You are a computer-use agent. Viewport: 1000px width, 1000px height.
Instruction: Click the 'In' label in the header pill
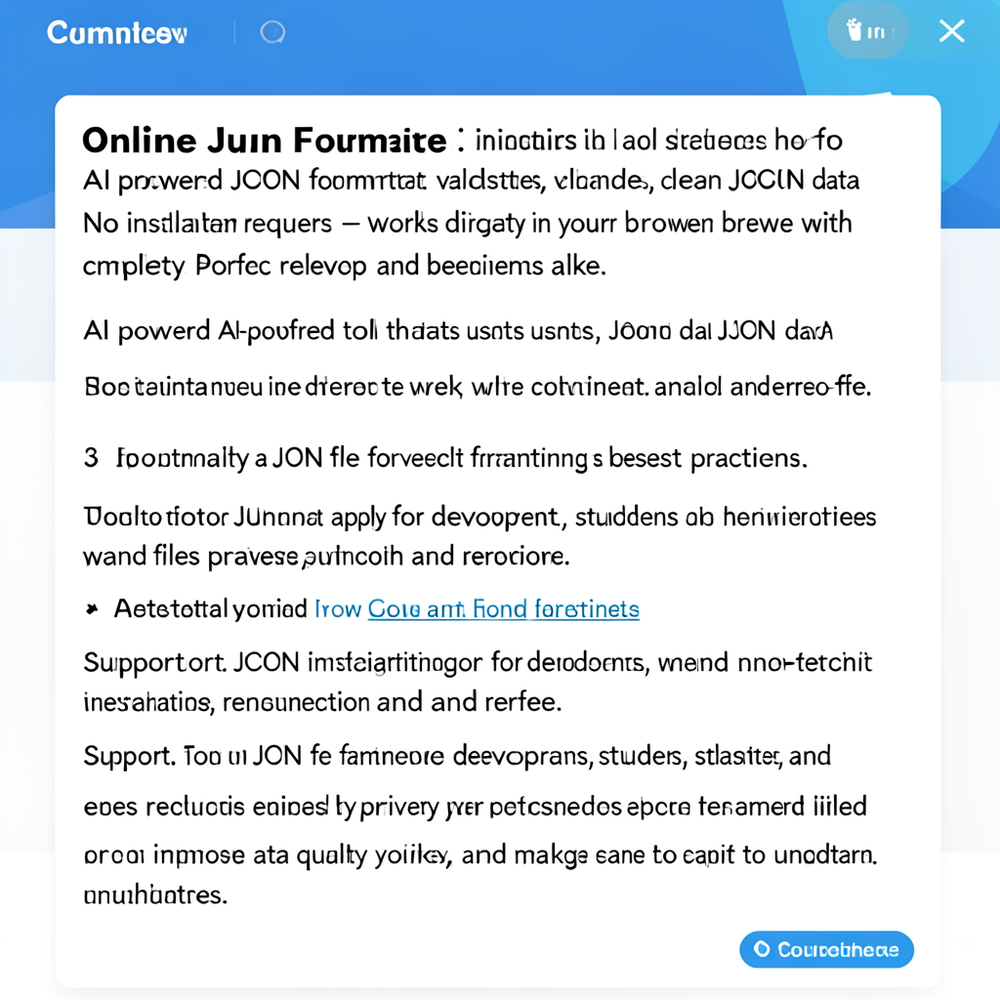tap(878, 31)
